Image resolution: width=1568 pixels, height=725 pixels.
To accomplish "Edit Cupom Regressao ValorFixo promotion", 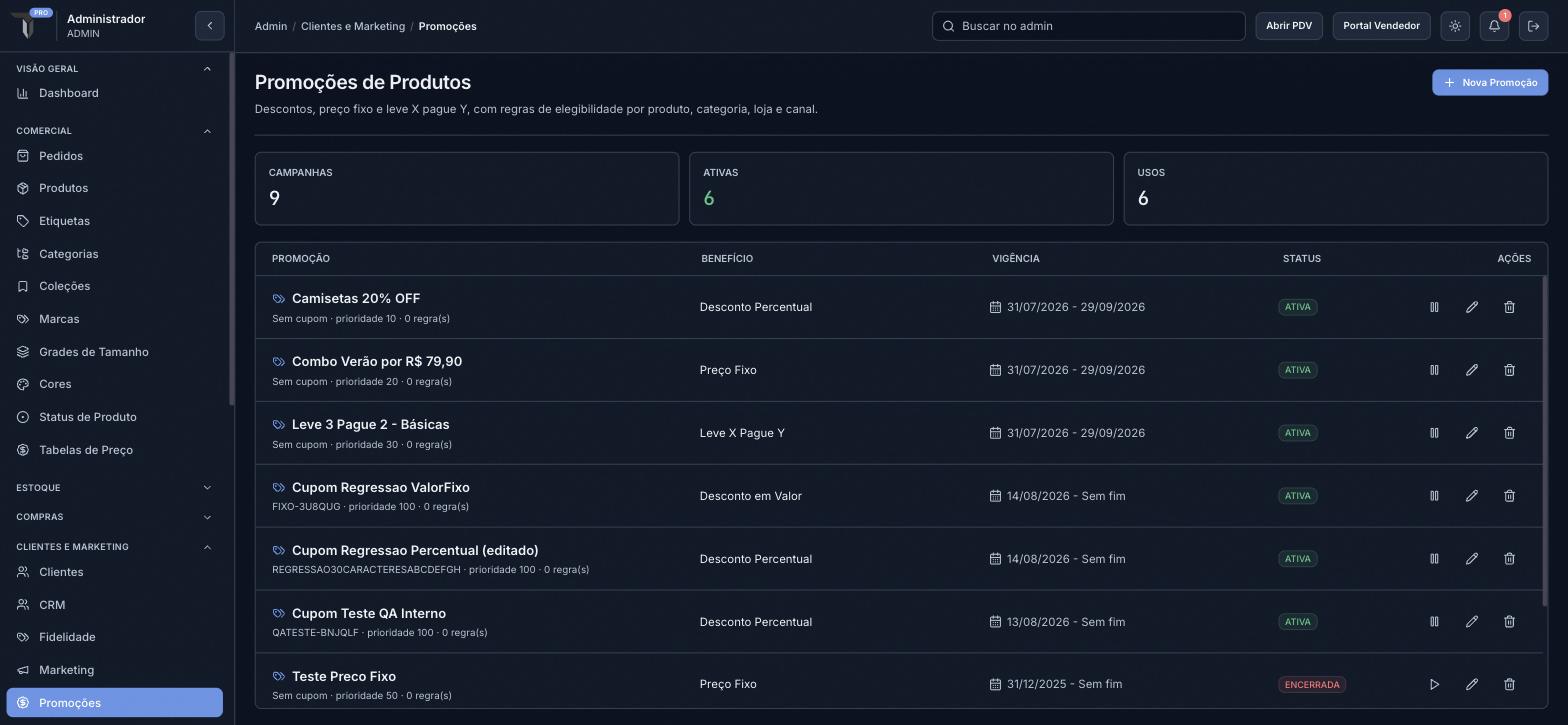I will tap(1472, 496).
